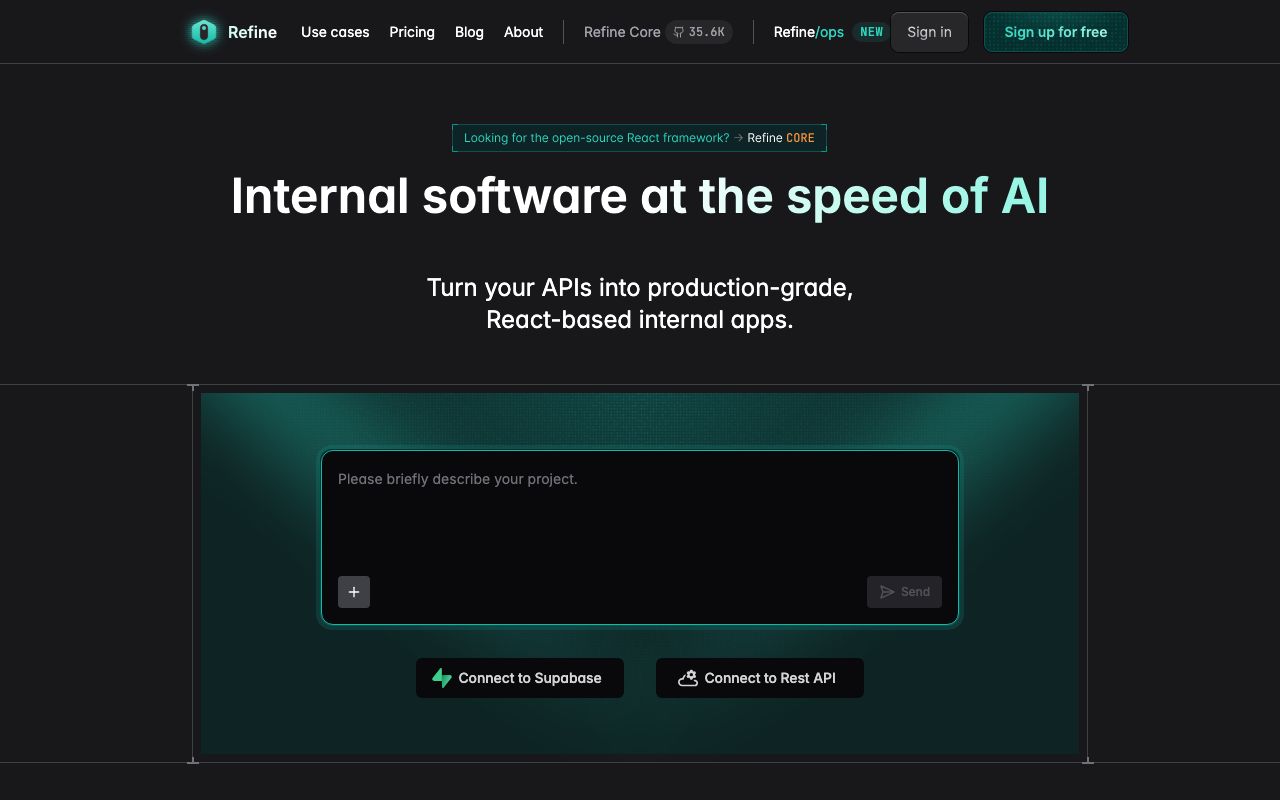The image size is (1280, 800).
Task: Click the Refine brand name text
Action: tap(252, 32)
